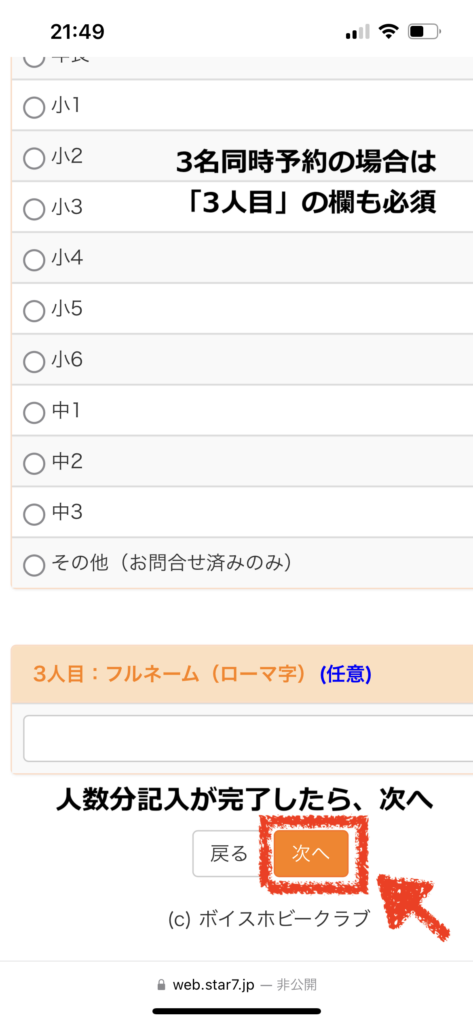This screenshot has width=473, height=1024.
Task: Select the 小2 grade option
Action: click(x=33, y=157)
